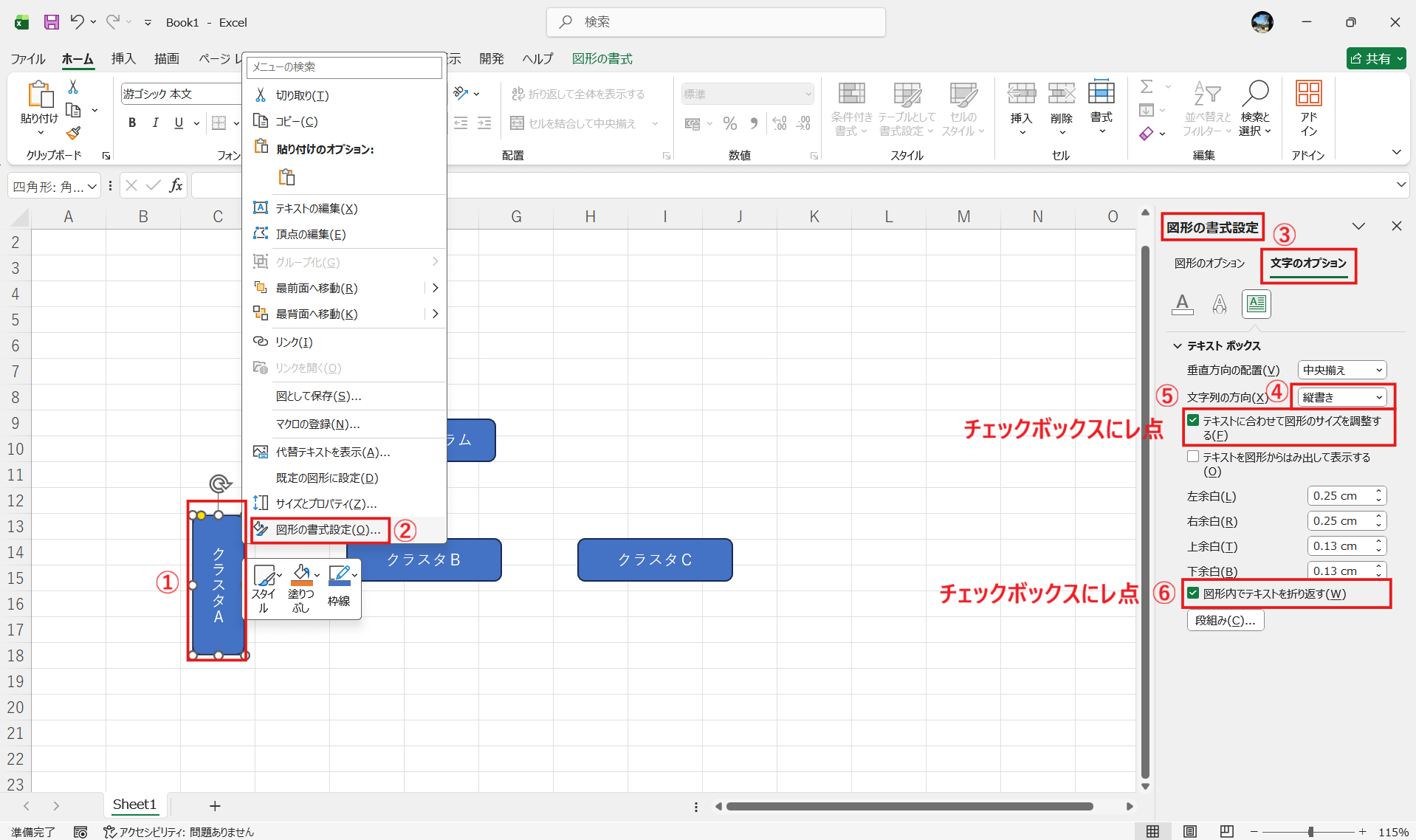Image resolution: width=1416 pixels, height=840 pixels.
Task: Check テキストを図形からはみ出して表示する option
Action: click(1192, 456)
